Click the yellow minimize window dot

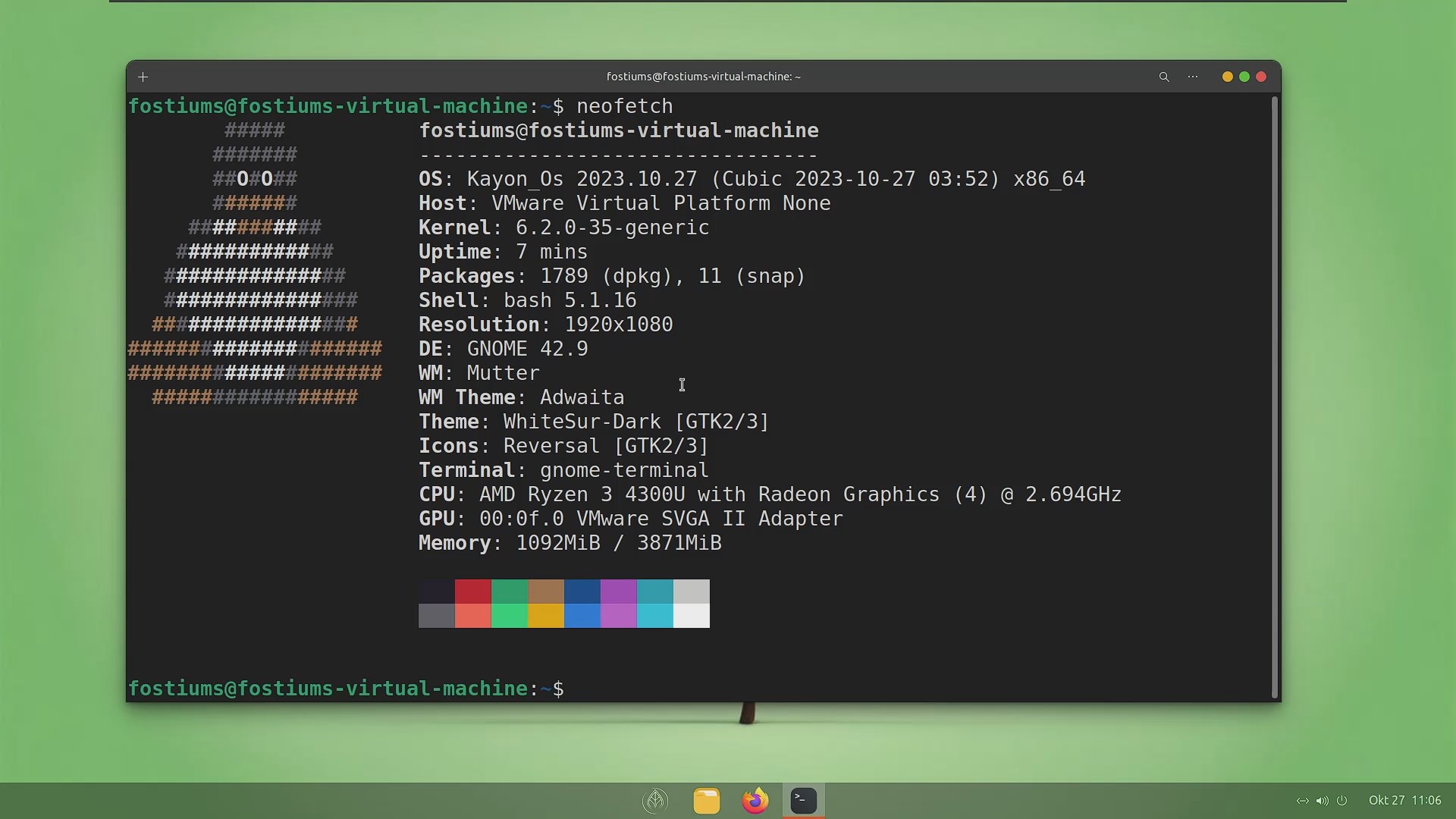[x=1227, y=77]
